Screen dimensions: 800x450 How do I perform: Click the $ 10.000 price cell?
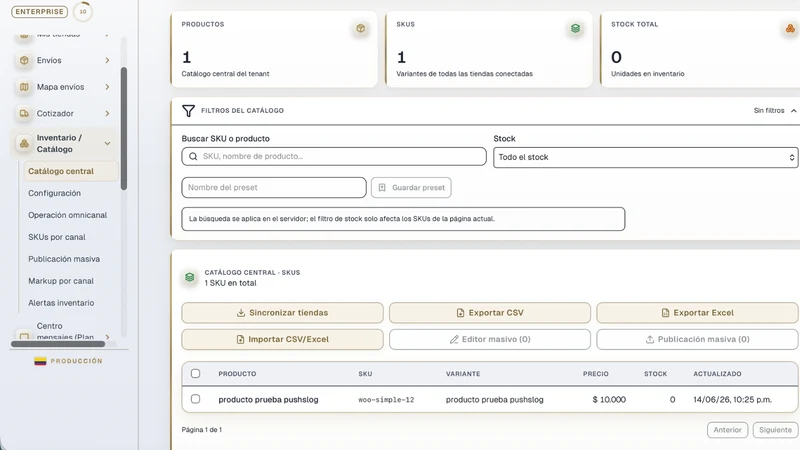pyautogui.click(x=609, y=399)
